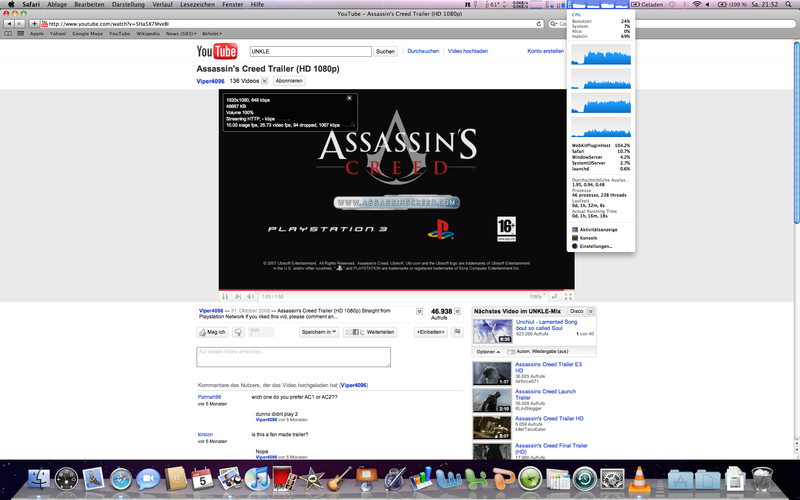The width and height of the screenshot is (800, 500).
Task: Toggle Autom. Wiedergabe switch on
Action: [511, 352]
